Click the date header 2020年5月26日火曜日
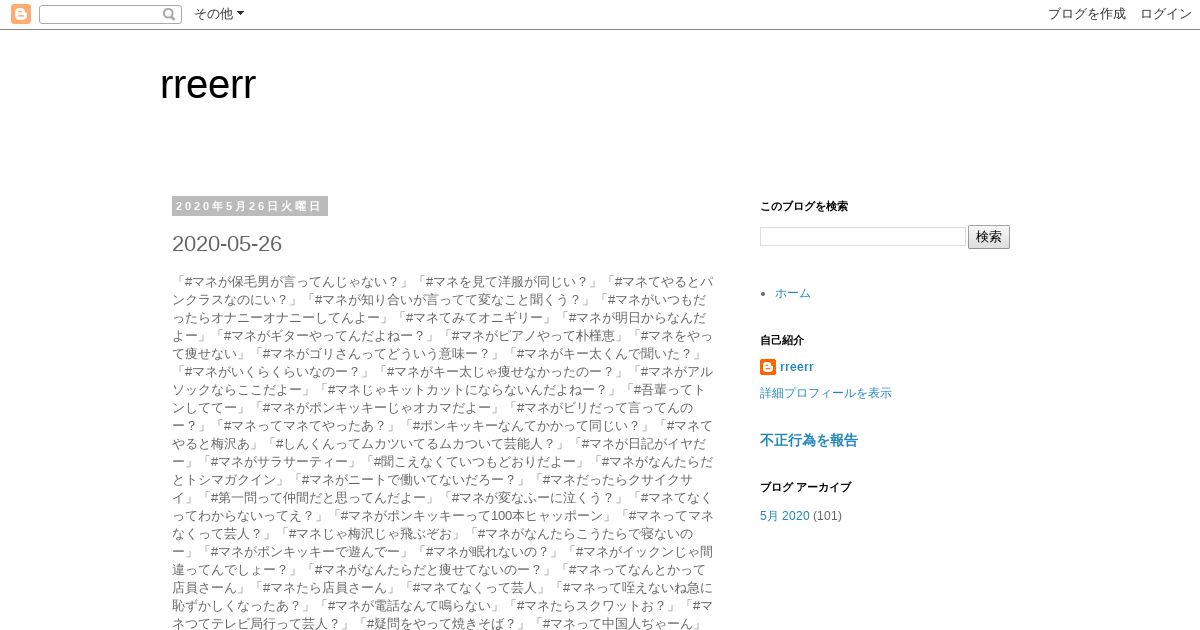Screen dimensions: 1200x630 [250, 206]
